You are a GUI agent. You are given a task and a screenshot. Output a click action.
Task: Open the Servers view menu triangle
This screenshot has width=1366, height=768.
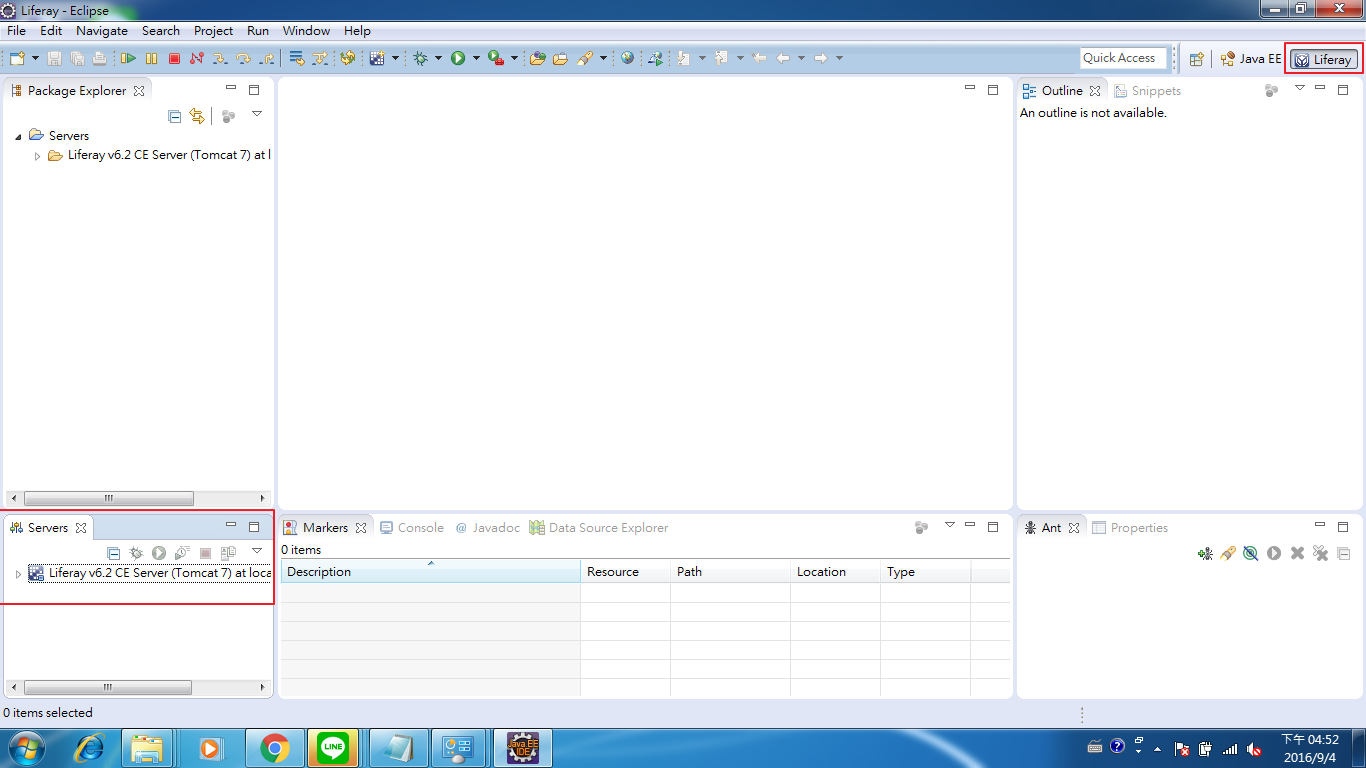pos(257,551)
